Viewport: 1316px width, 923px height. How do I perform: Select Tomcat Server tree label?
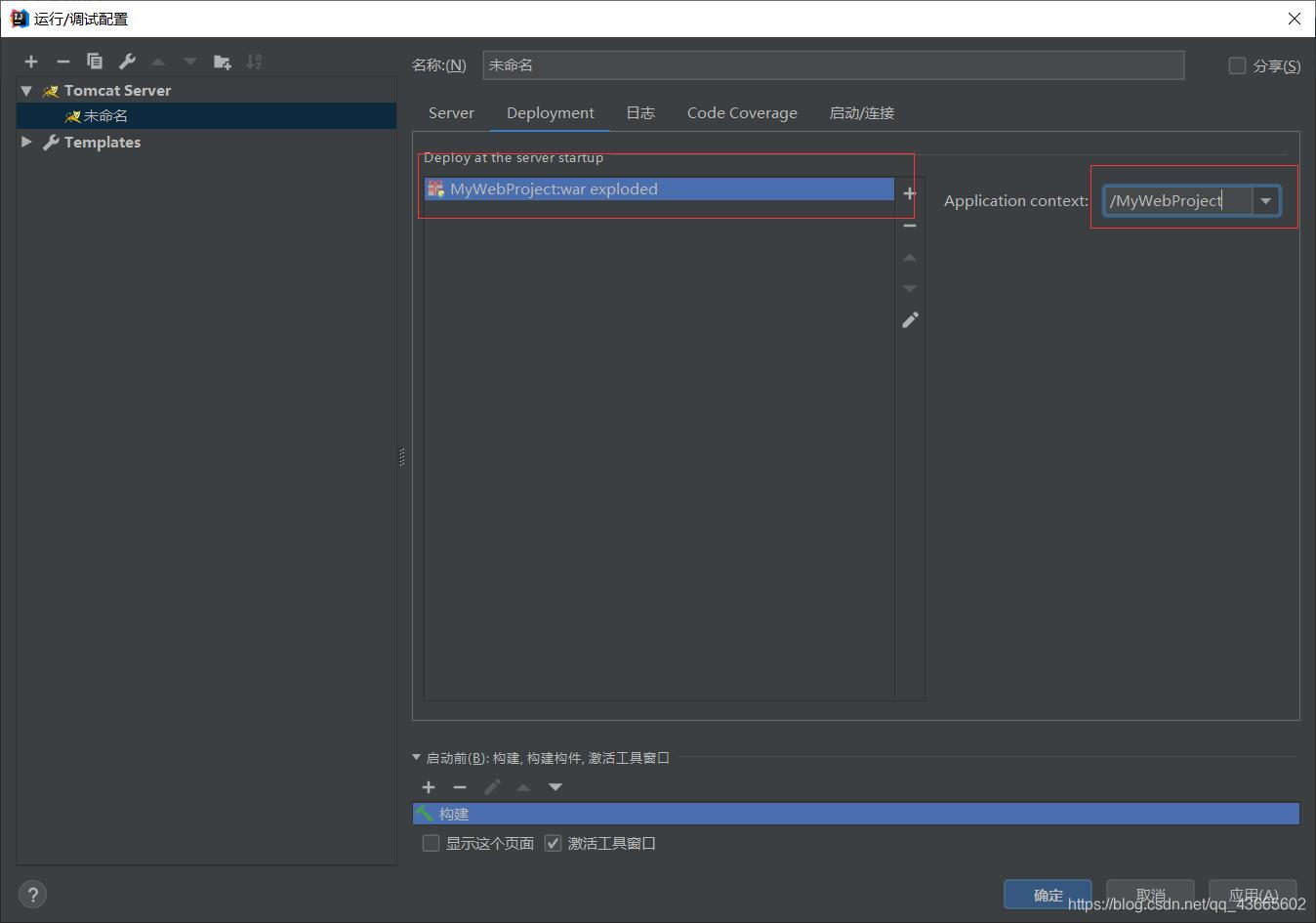pyautogui.click(x=117, y=90)
